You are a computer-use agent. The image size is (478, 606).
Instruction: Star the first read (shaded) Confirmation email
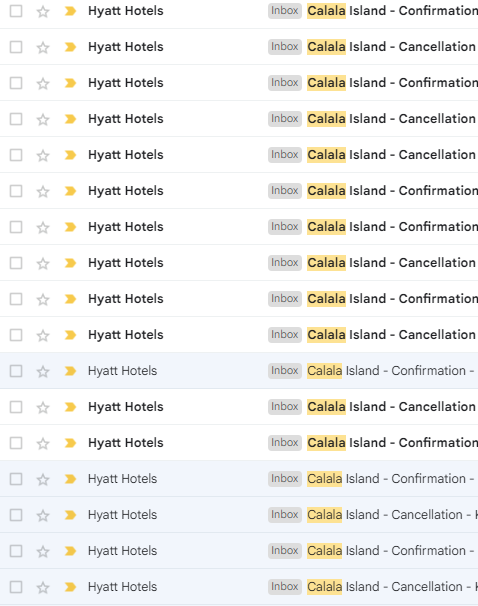(43, 371)
